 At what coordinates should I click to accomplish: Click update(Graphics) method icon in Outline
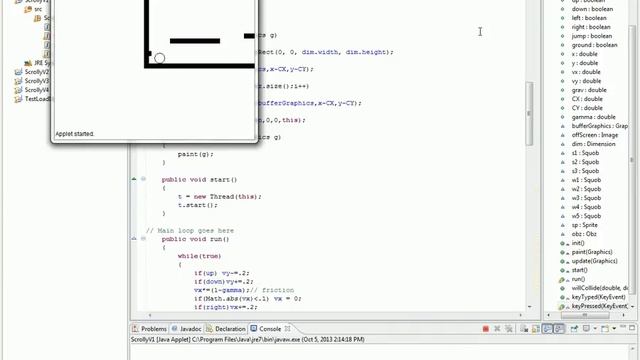(562, 261)
